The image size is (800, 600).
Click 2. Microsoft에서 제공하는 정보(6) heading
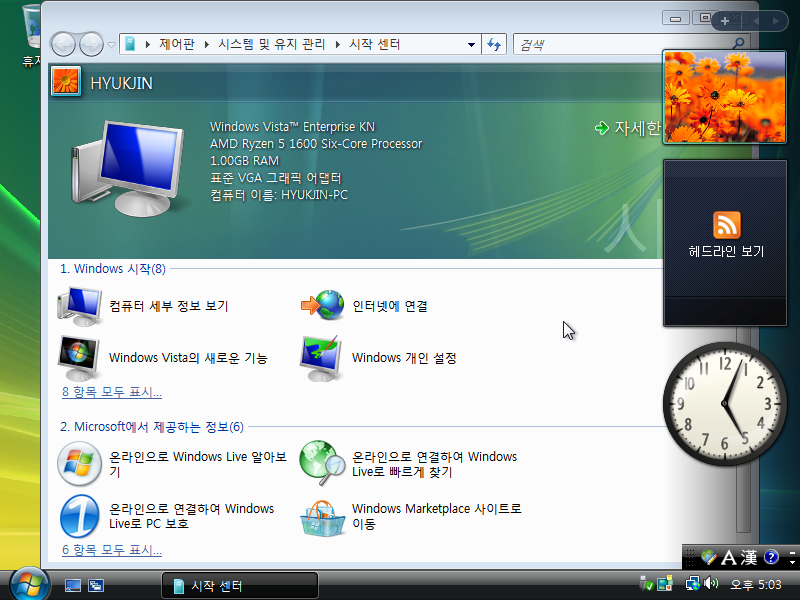(152, 427)
